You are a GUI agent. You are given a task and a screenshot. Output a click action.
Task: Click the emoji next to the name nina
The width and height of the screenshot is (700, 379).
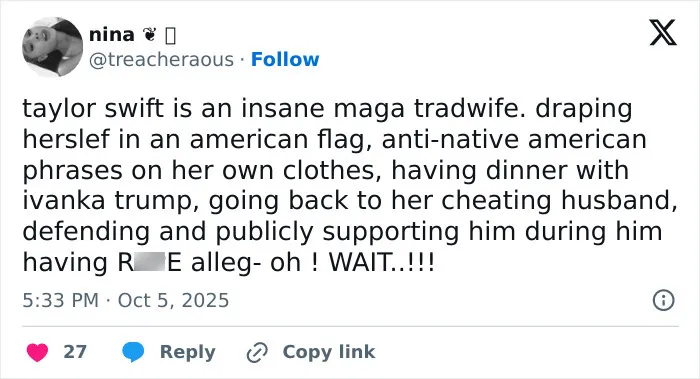[x=150, y=34]
